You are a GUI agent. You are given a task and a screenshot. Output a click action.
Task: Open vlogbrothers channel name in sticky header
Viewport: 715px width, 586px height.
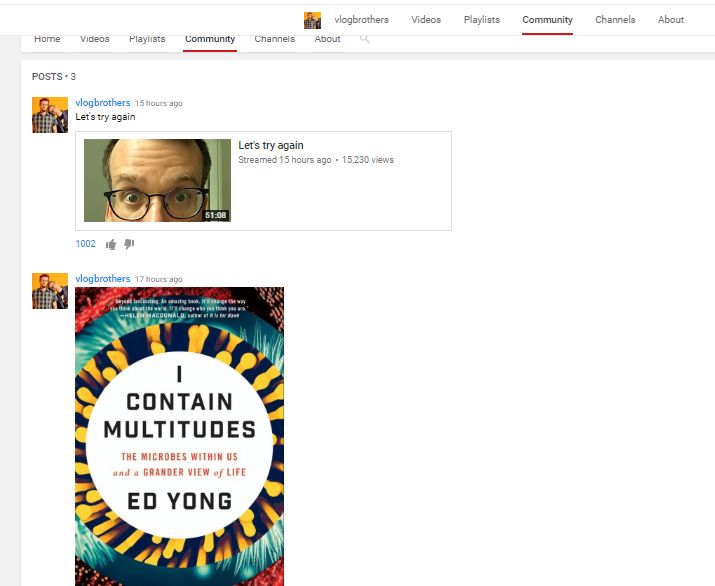pos(361,20)
